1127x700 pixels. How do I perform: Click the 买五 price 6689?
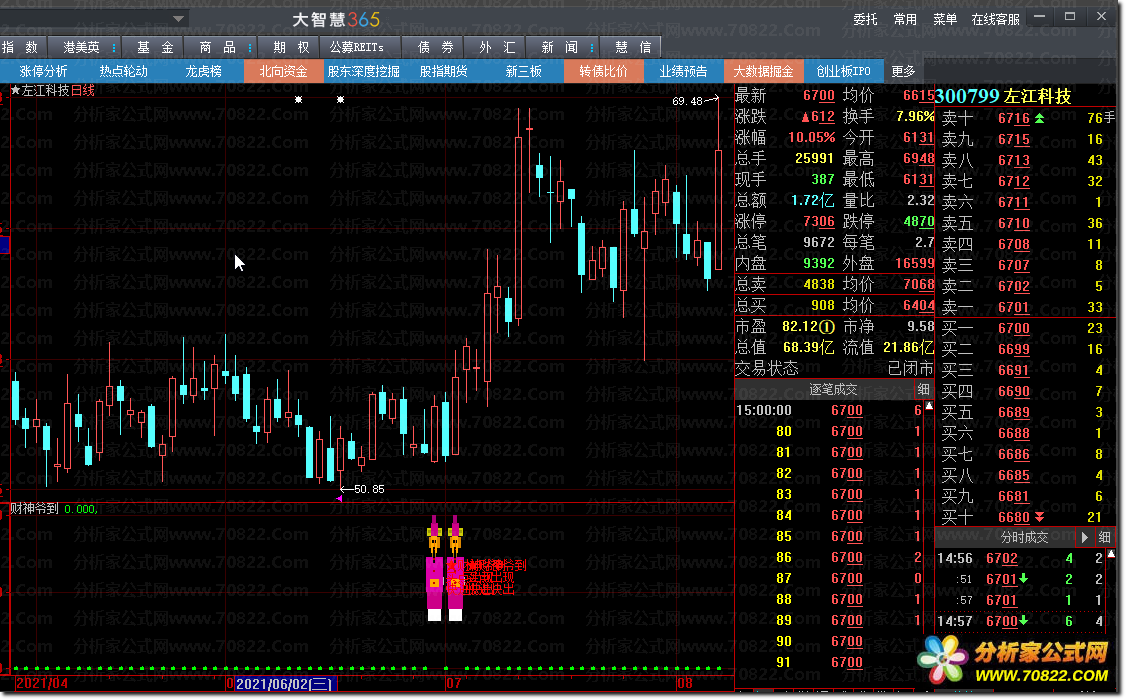pyautogui.click(x=1013, y=413)
